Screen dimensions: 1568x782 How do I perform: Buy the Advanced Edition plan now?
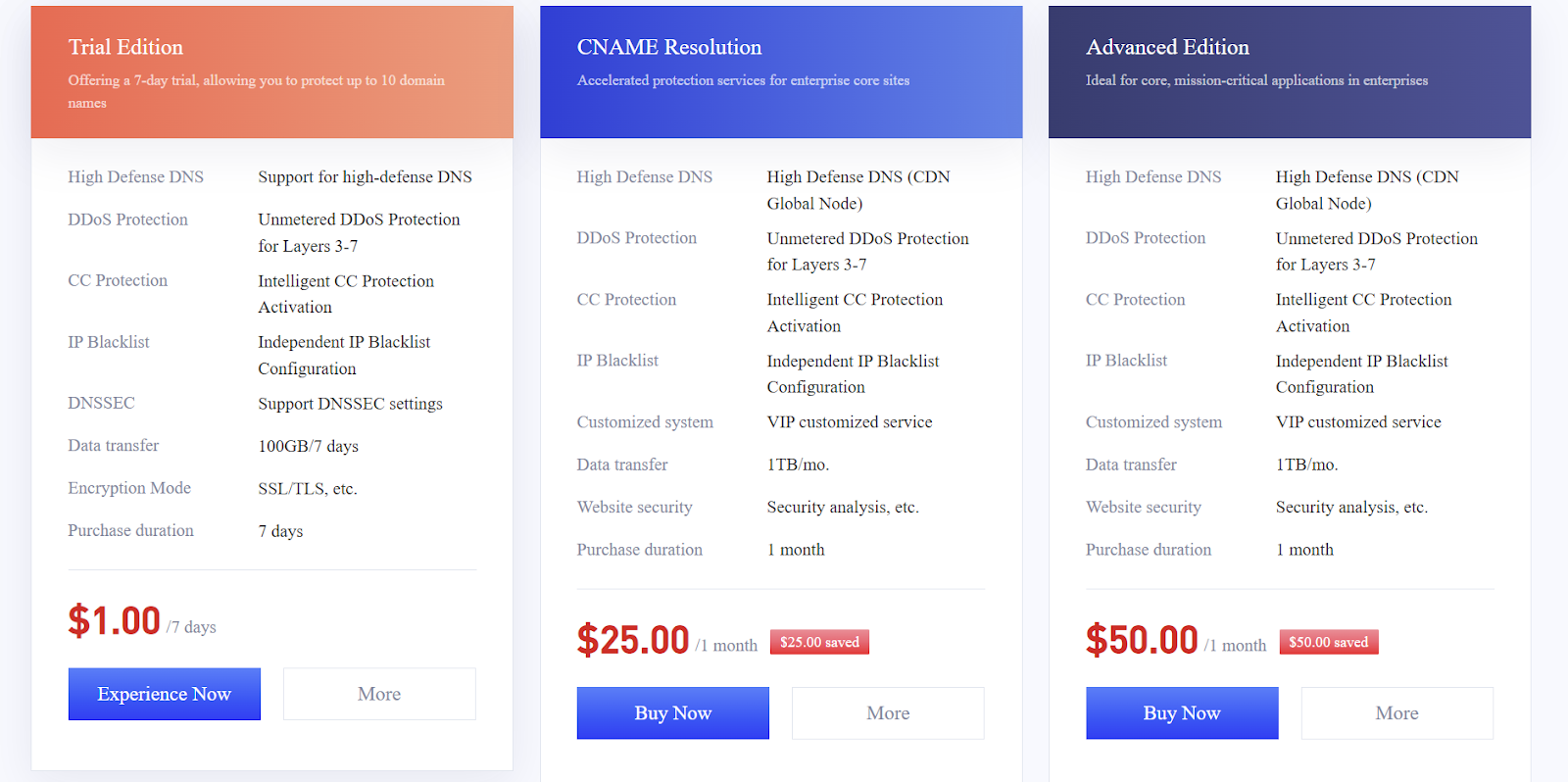[1182, 713]
